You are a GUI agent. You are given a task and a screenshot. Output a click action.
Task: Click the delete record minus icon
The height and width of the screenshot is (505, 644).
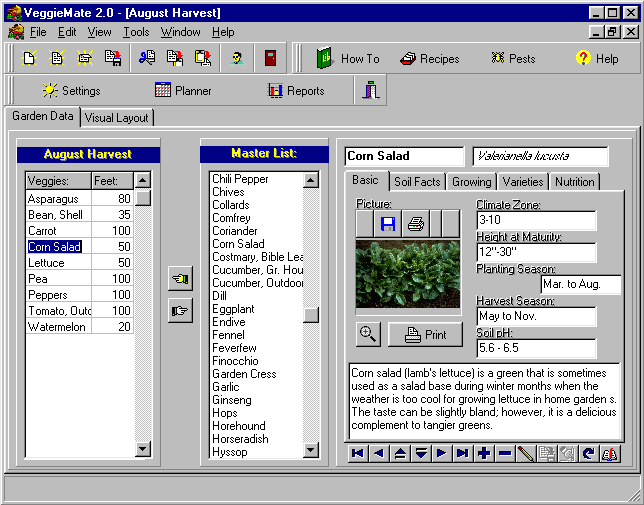(x=505, y=453)
